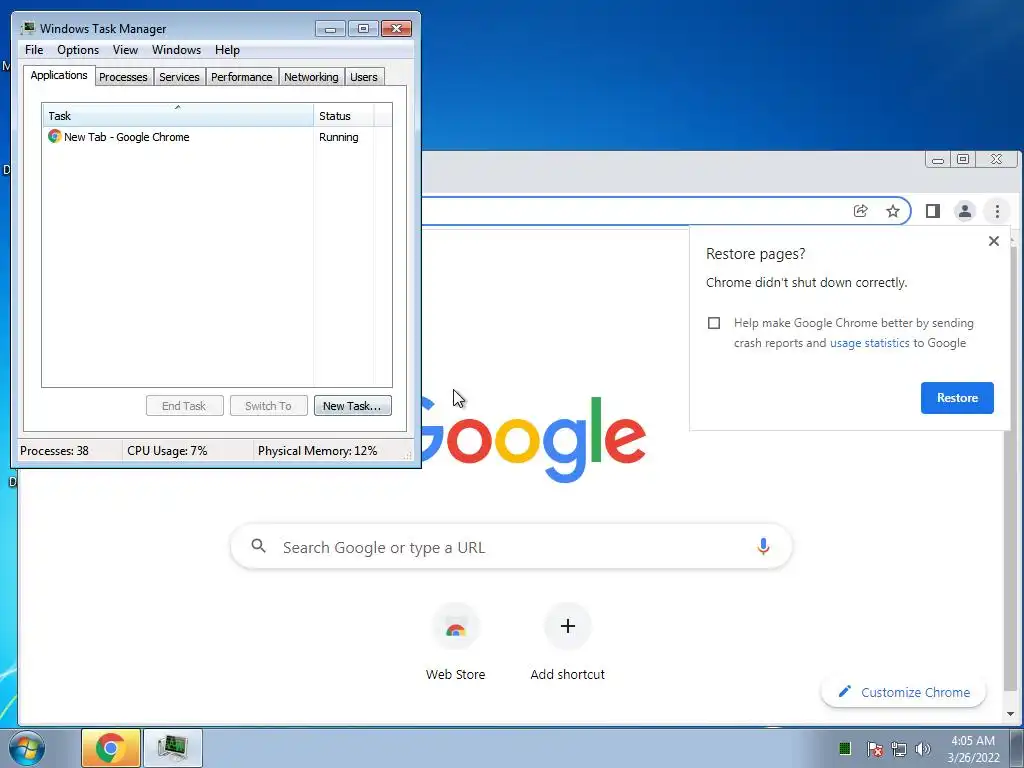Click the share page icon
This screenshot has width=1024, height=768.
(861, 211)
